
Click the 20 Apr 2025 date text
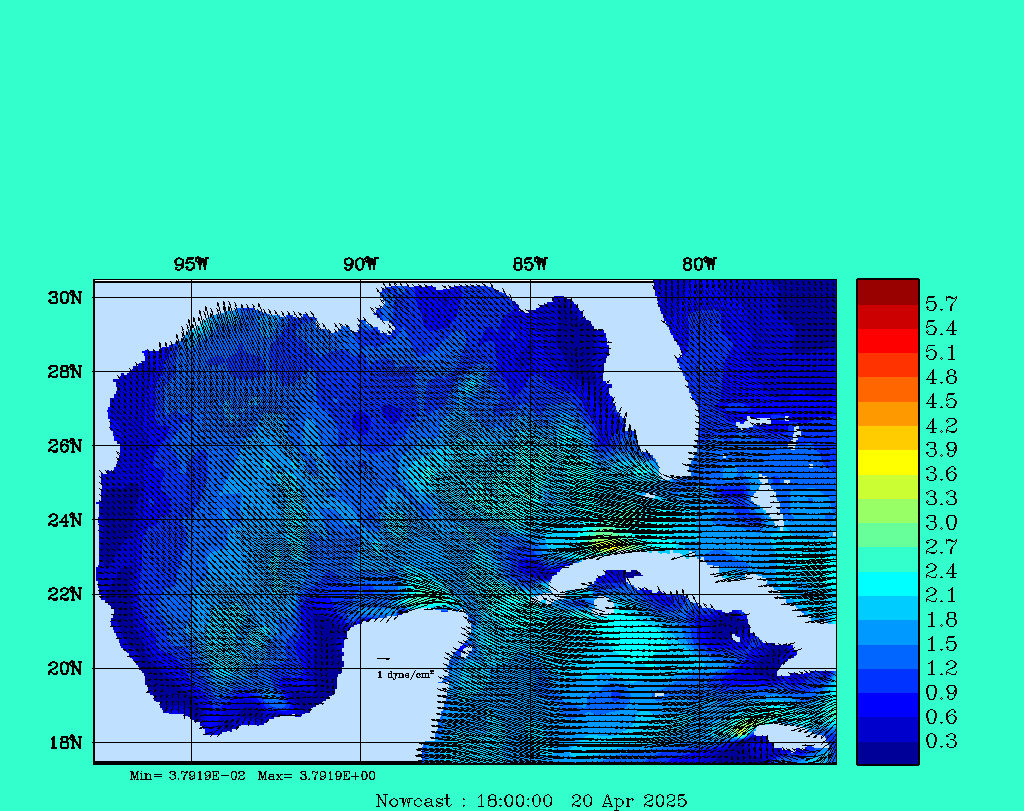629,800
